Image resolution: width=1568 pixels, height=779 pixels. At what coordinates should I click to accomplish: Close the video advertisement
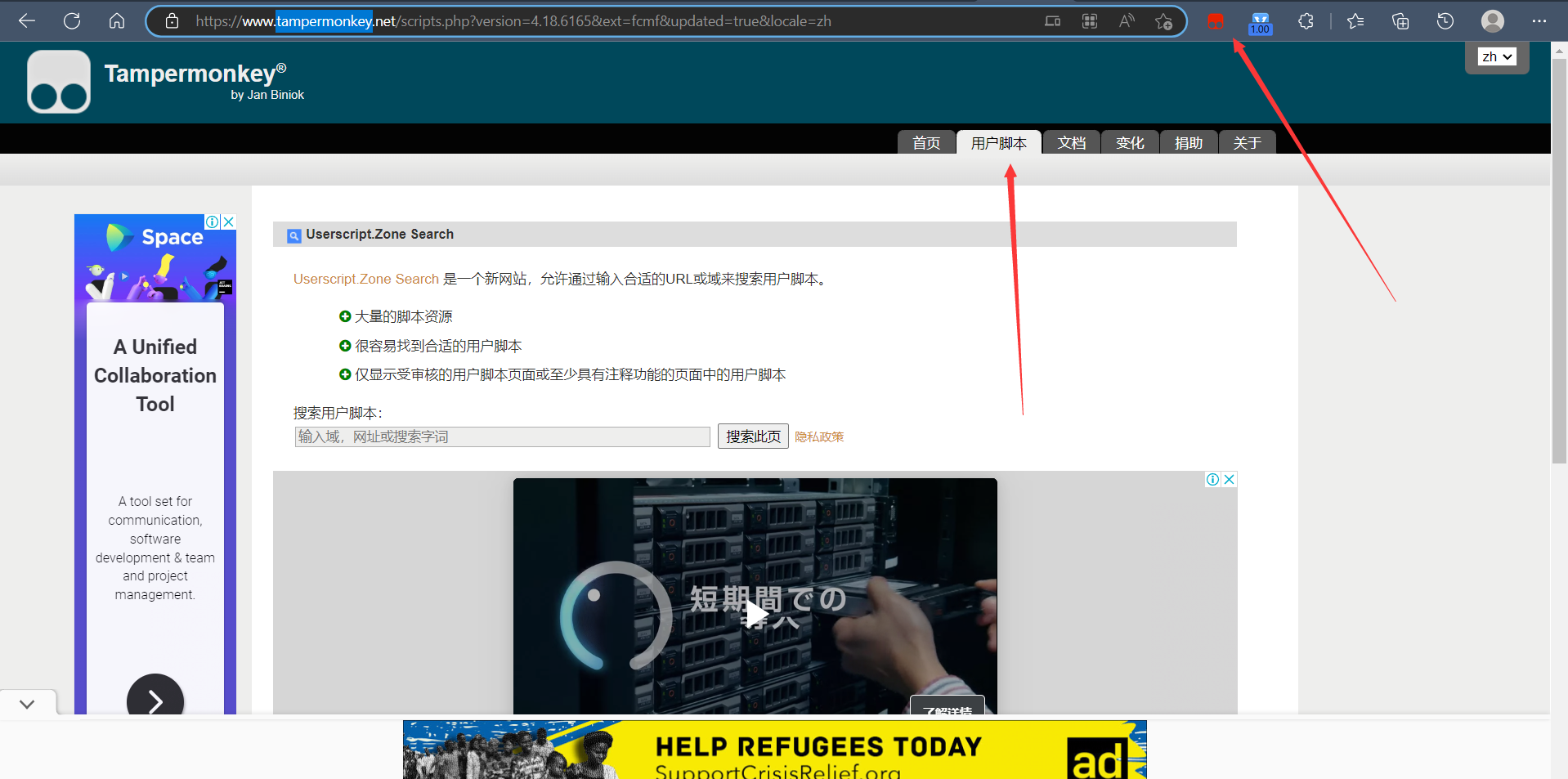1229,479
